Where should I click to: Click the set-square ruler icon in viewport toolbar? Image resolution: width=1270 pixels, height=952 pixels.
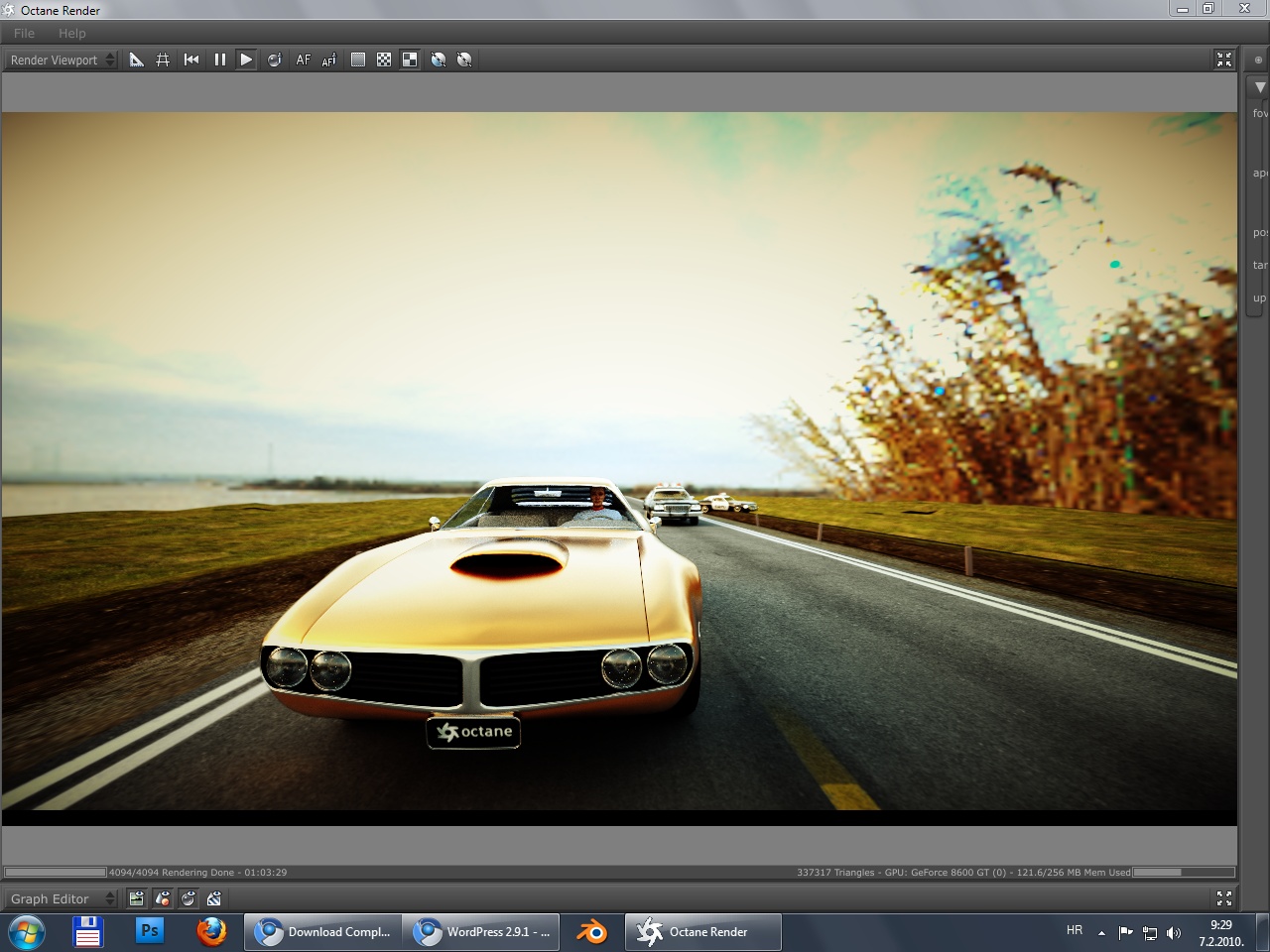pyautogui.click(x=137, y=59)
